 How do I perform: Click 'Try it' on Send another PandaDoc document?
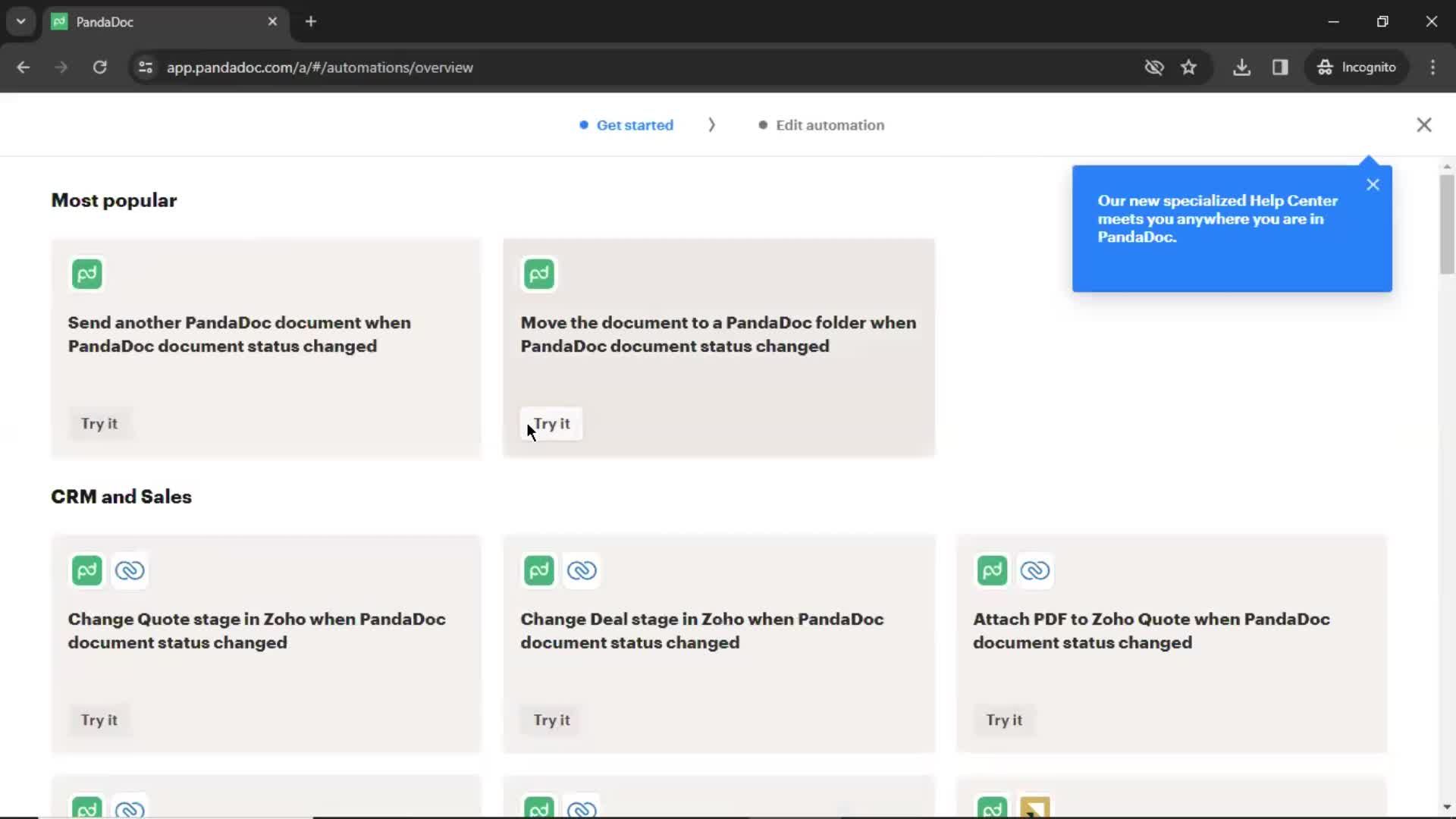pos(100,423)
